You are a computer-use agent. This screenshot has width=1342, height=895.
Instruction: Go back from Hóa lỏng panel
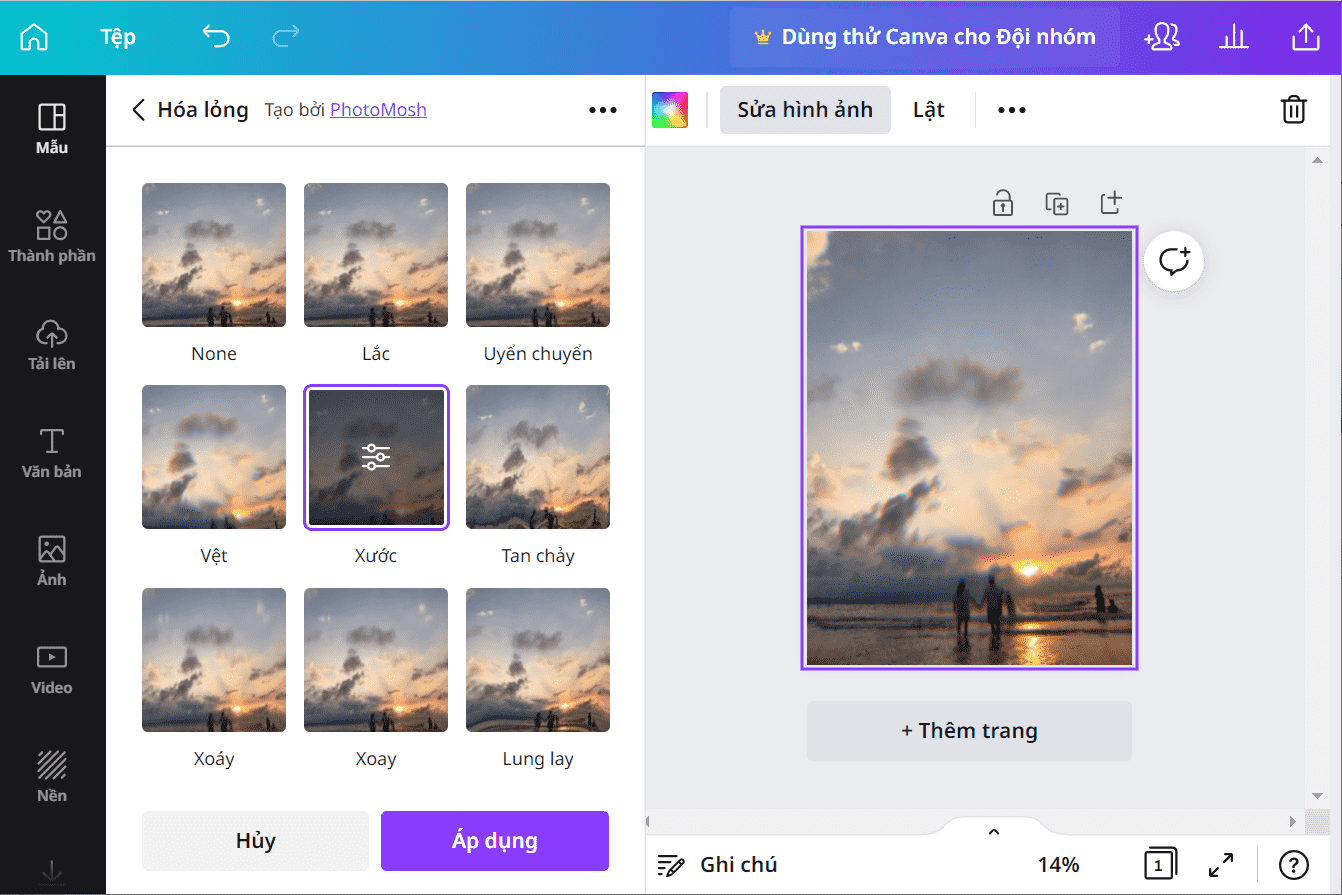[139, 110]
